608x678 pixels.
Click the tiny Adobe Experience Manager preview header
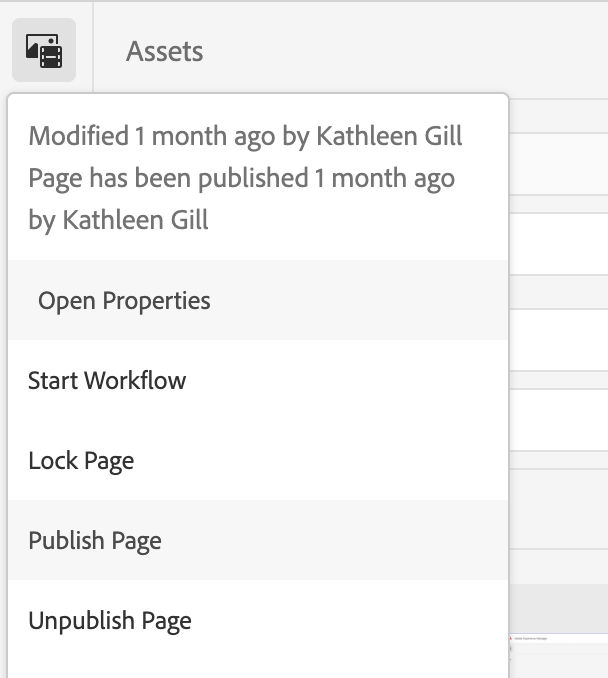click(531, 638)
